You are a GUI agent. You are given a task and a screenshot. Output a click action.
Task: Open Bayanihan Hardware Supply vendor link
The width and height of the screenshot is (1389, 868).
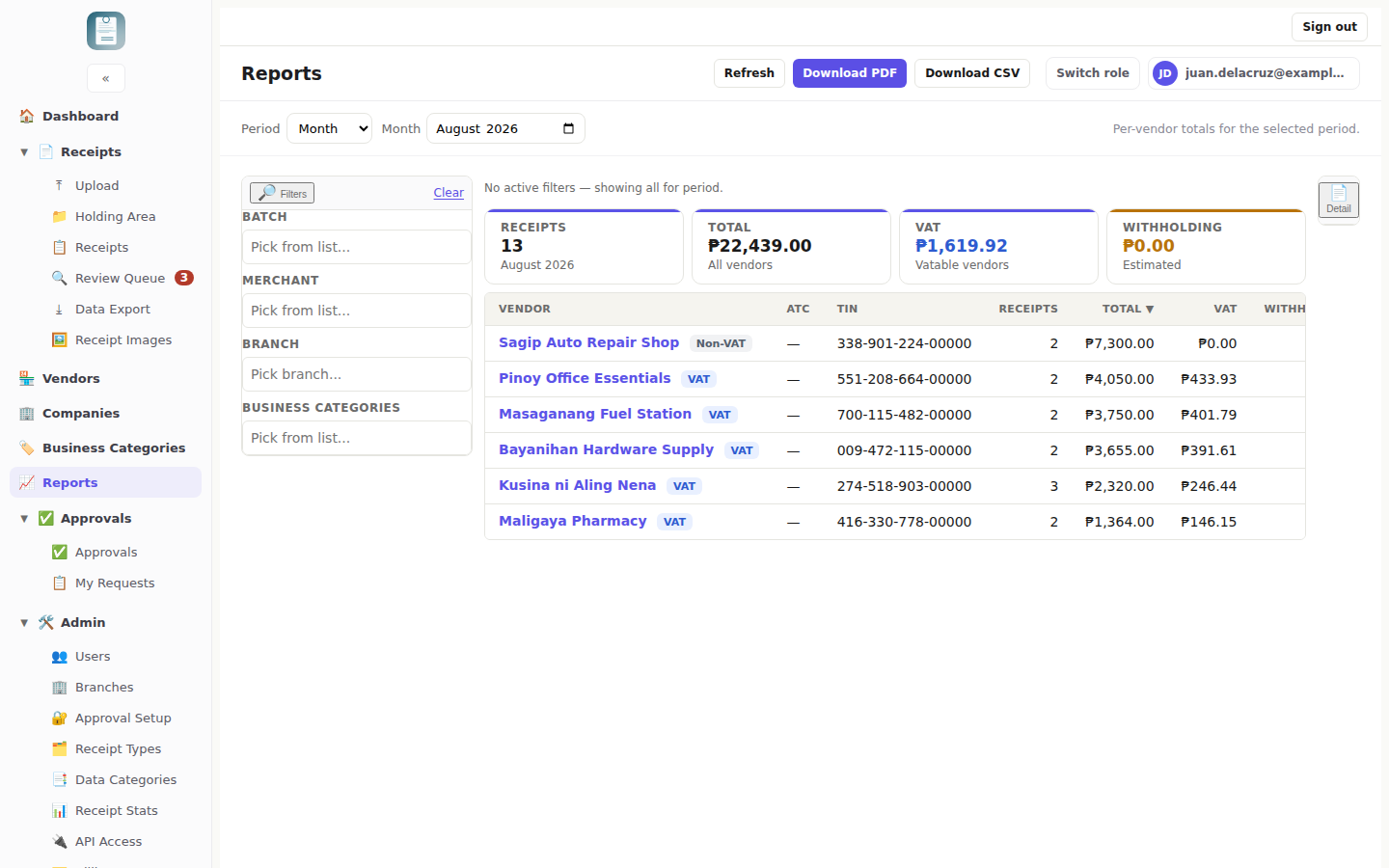[606, 449]
